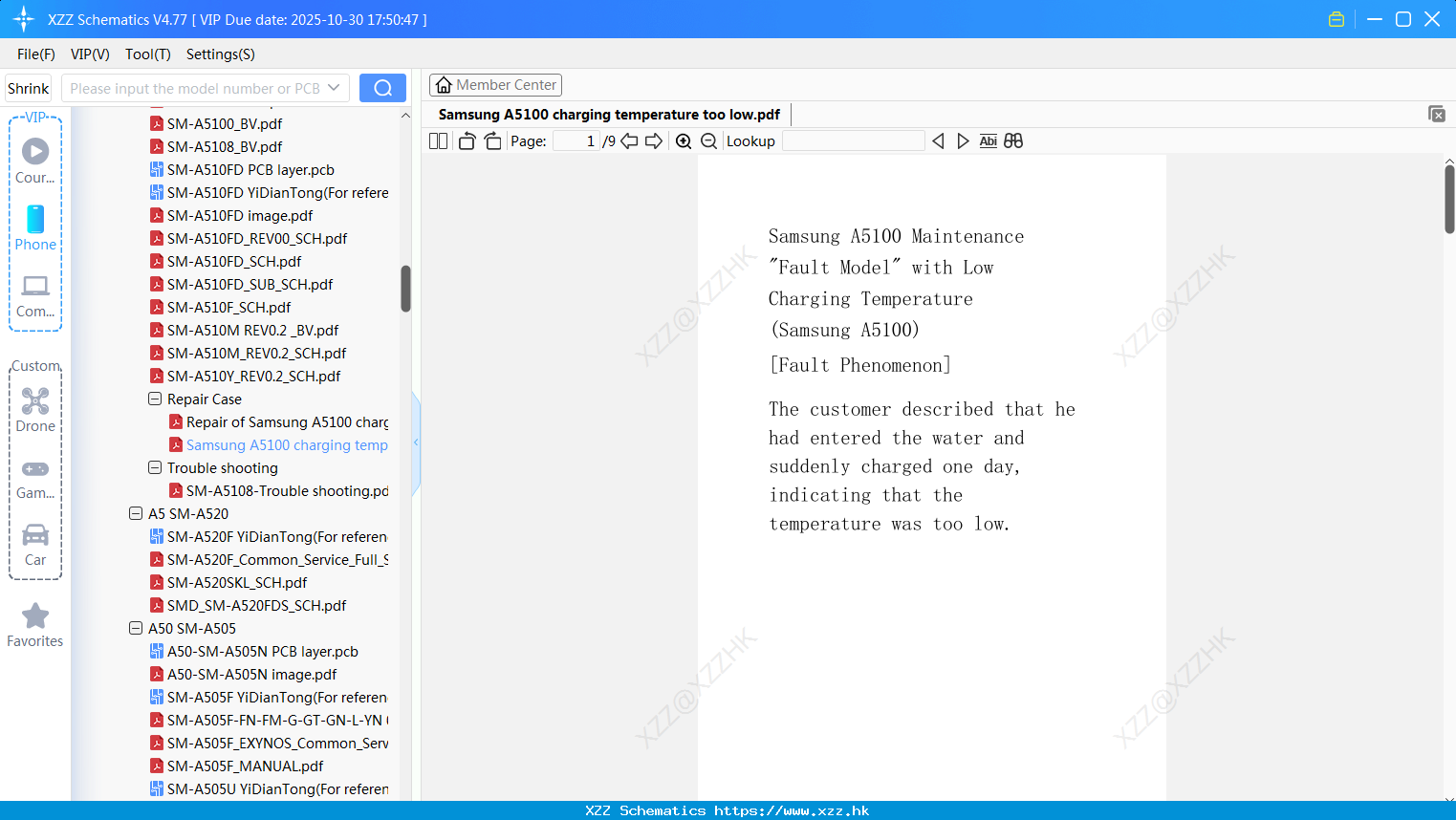Open the Settings(S) menu
This screenshot has height=820, width=1456.
(x=221, y=54)
